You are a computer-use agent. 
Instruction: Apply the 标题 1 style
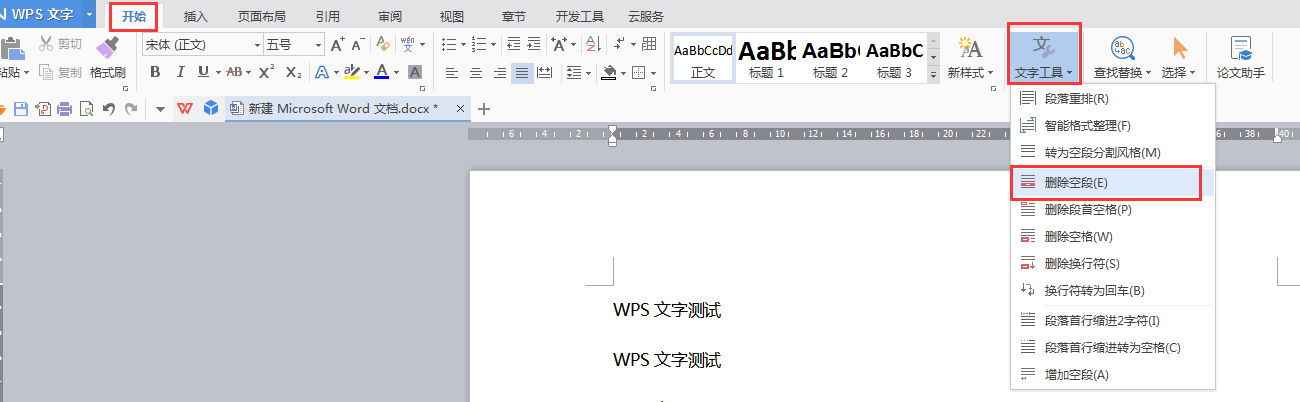pyautogui.click(x=766, y=59)
